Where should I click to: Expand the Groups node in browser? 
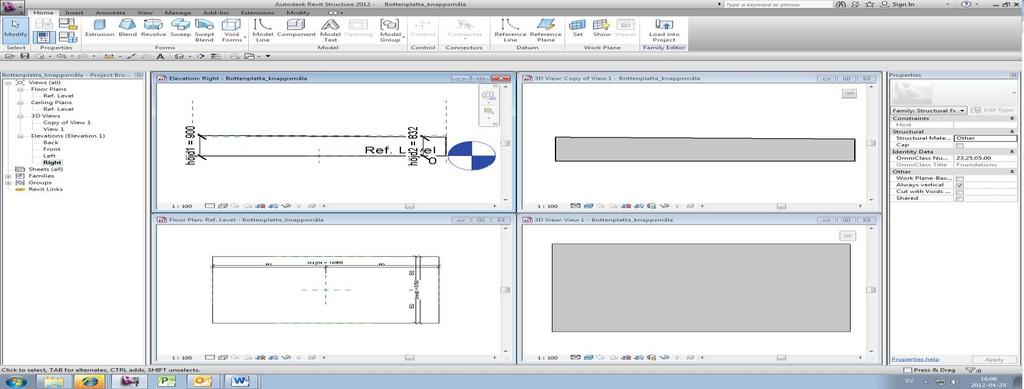click(x=8, y=183)
